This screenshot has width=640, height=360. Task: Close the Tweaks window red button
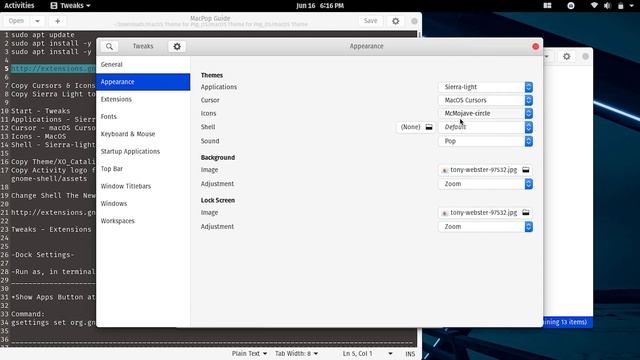(x=536, y=47)
